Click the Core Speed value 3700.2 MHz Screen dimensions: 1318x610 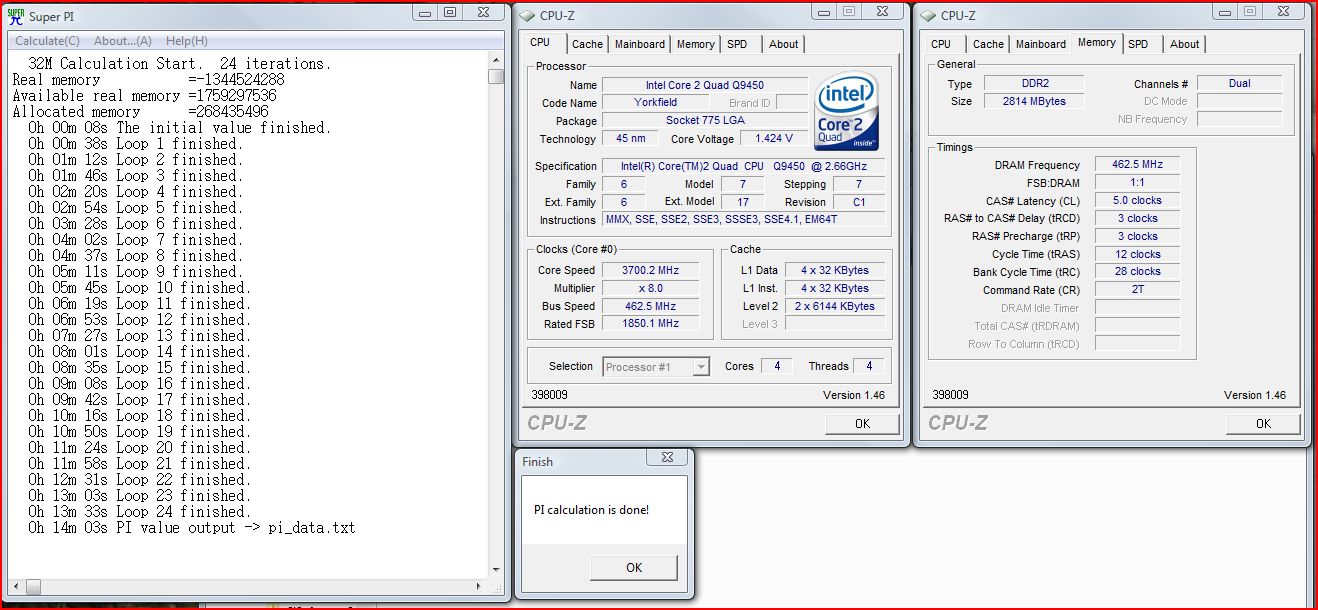(652, 271)
